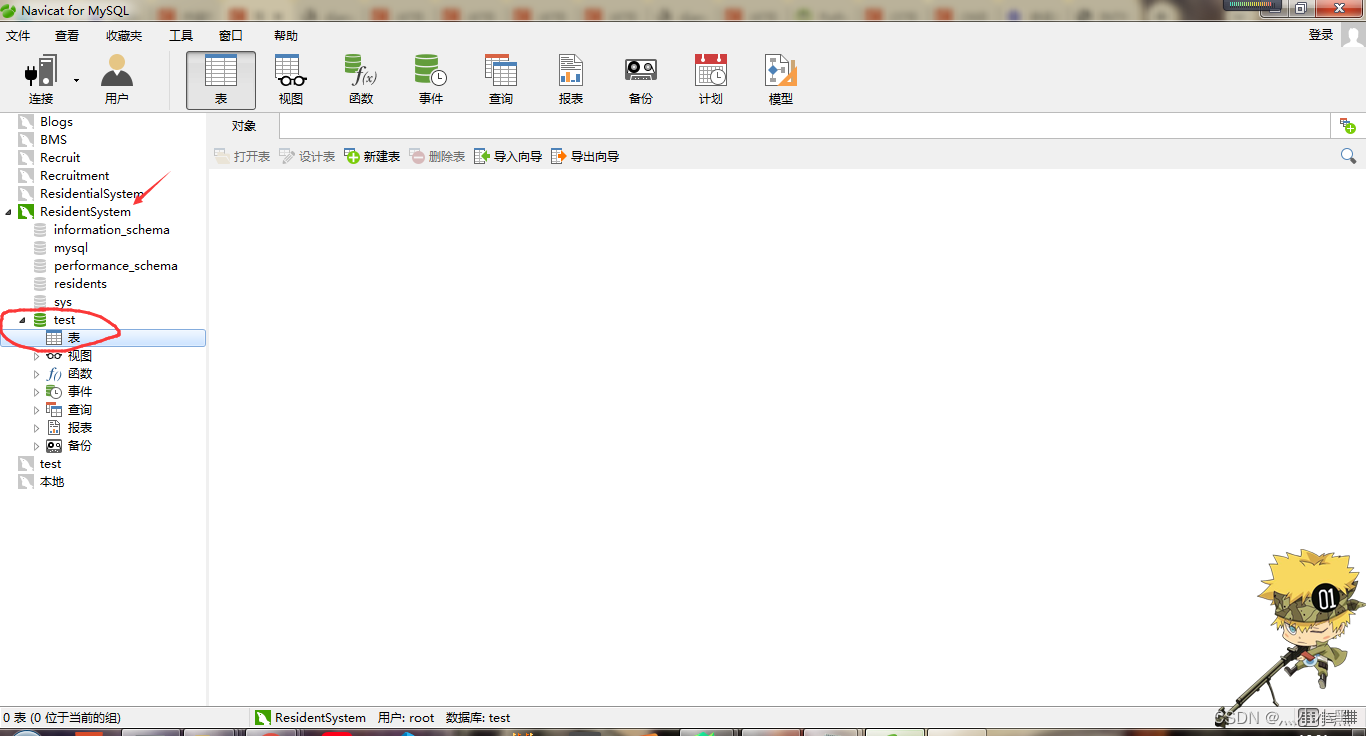
Task: Click the '数据库: test' status bar text
Action: (478, 718)
